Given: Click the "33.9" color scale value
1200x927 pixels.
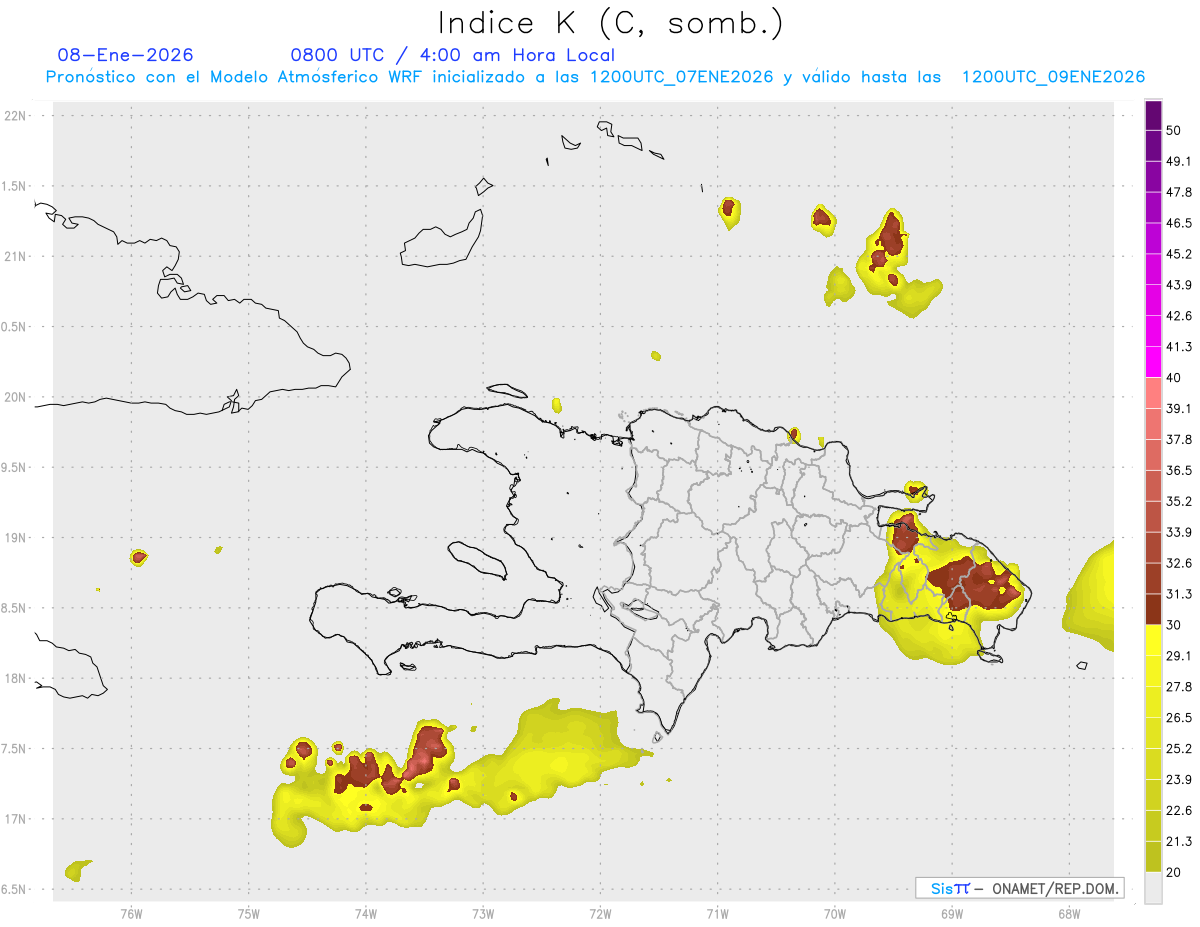Looking at the screenshot, I should coord(1179,532).
